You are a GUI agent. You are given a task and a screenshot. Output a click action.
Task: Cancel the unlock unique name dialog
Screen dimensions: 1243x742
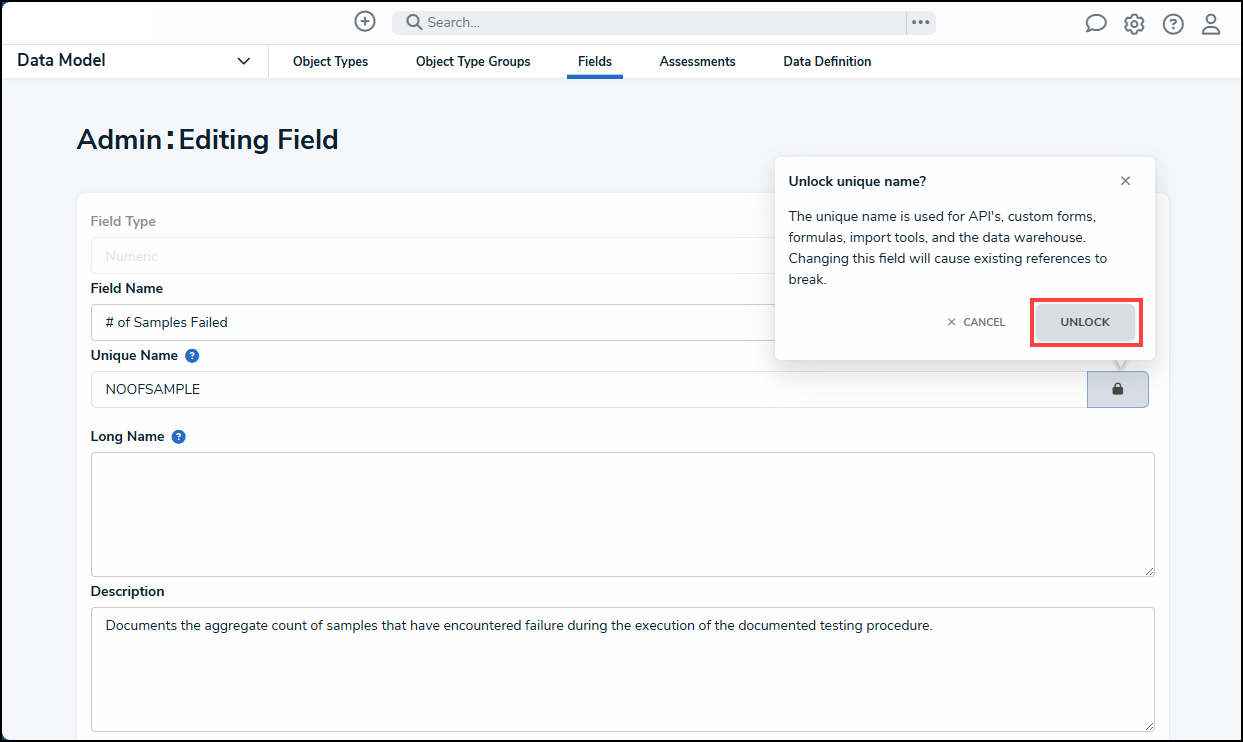[976, 322]
